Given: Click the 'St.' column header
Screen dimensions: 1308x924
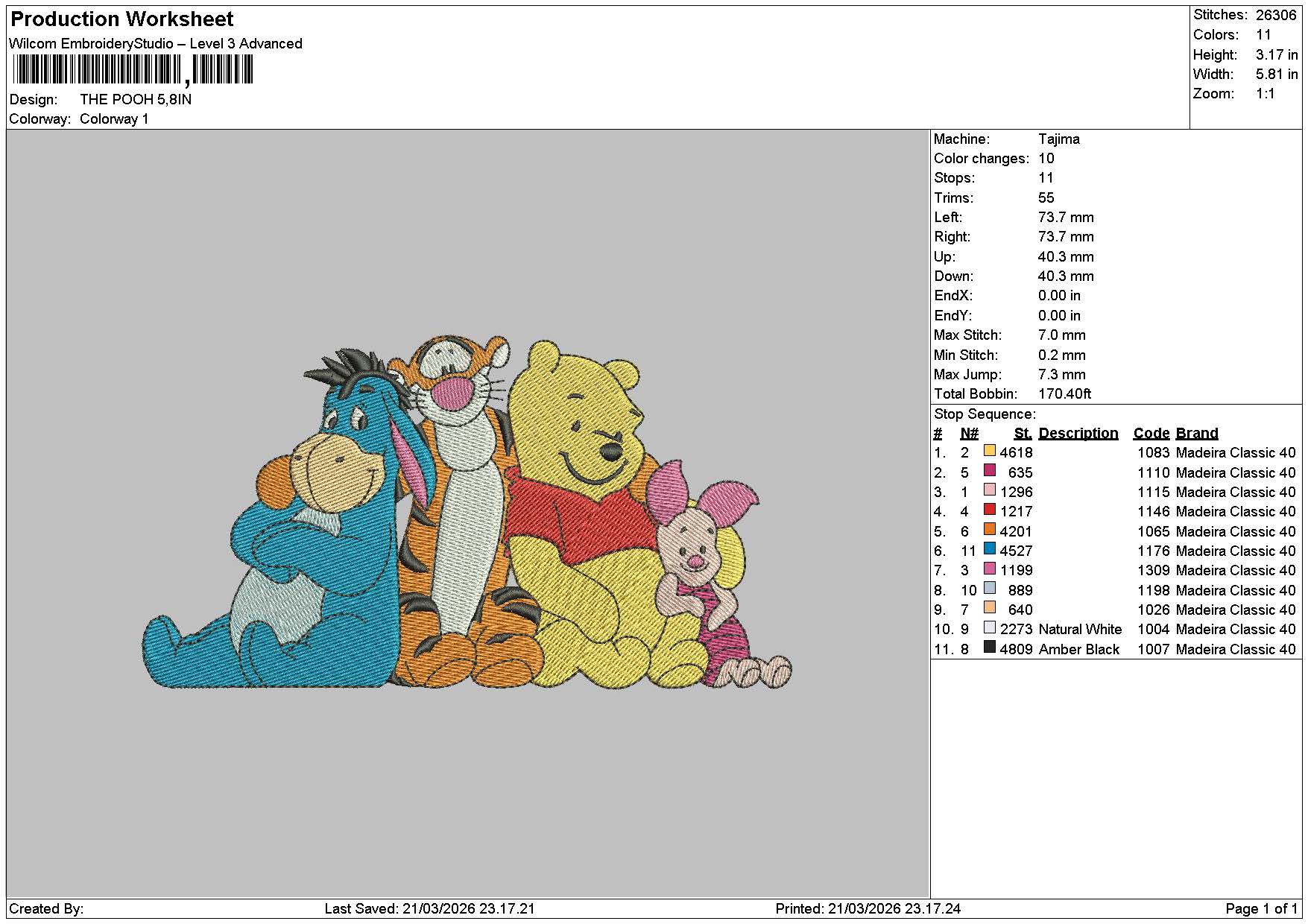Looking at the screenshot, I should click(1023, 434).
